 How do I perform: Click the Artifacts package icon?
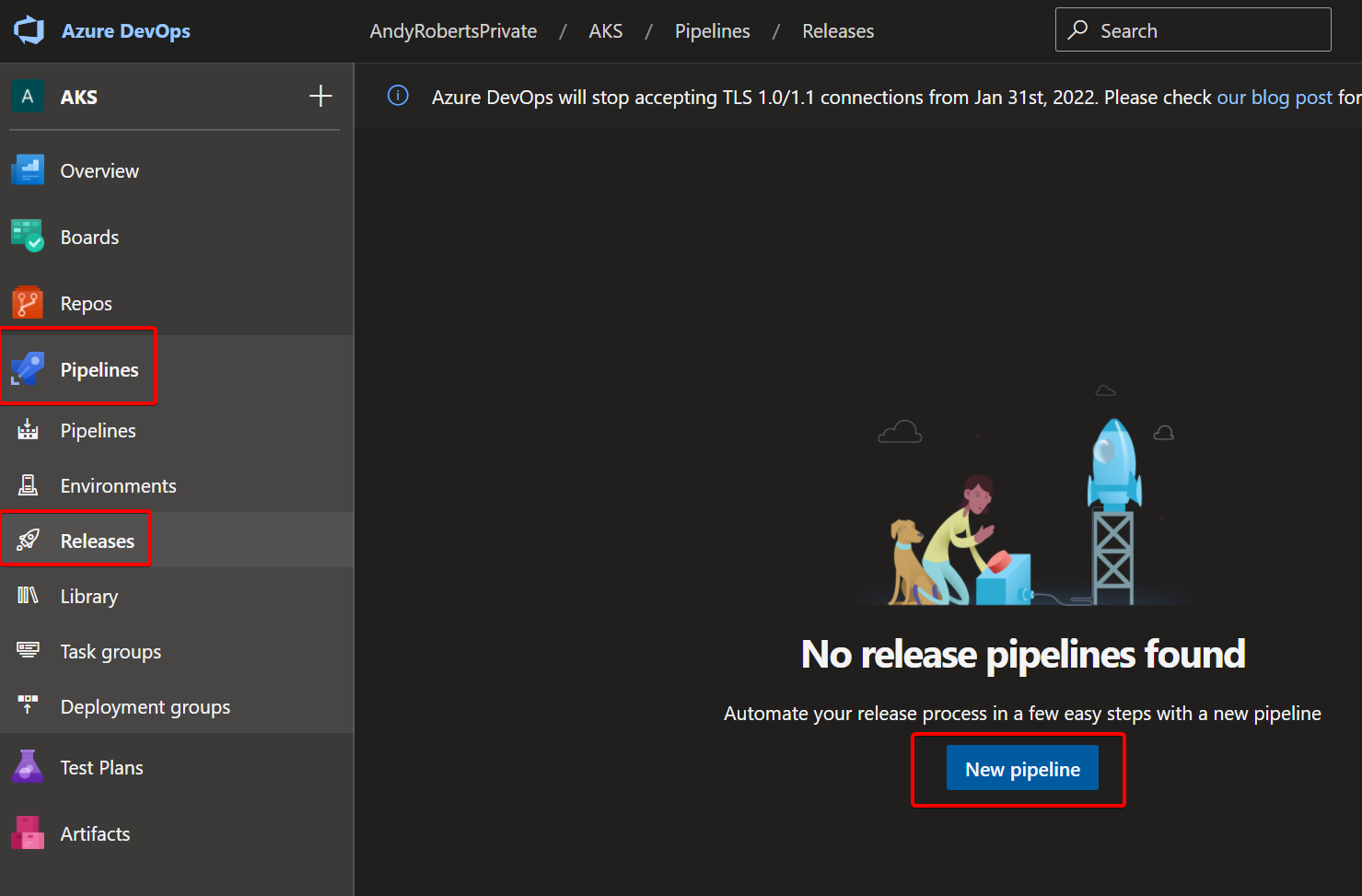coord(28,832)
